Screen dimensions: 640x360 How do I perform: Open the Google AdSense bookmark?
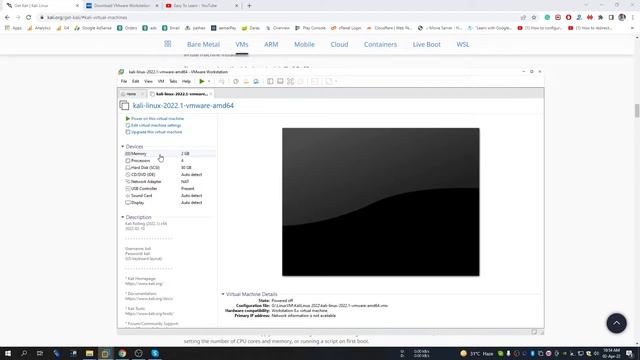click(93, 28)
